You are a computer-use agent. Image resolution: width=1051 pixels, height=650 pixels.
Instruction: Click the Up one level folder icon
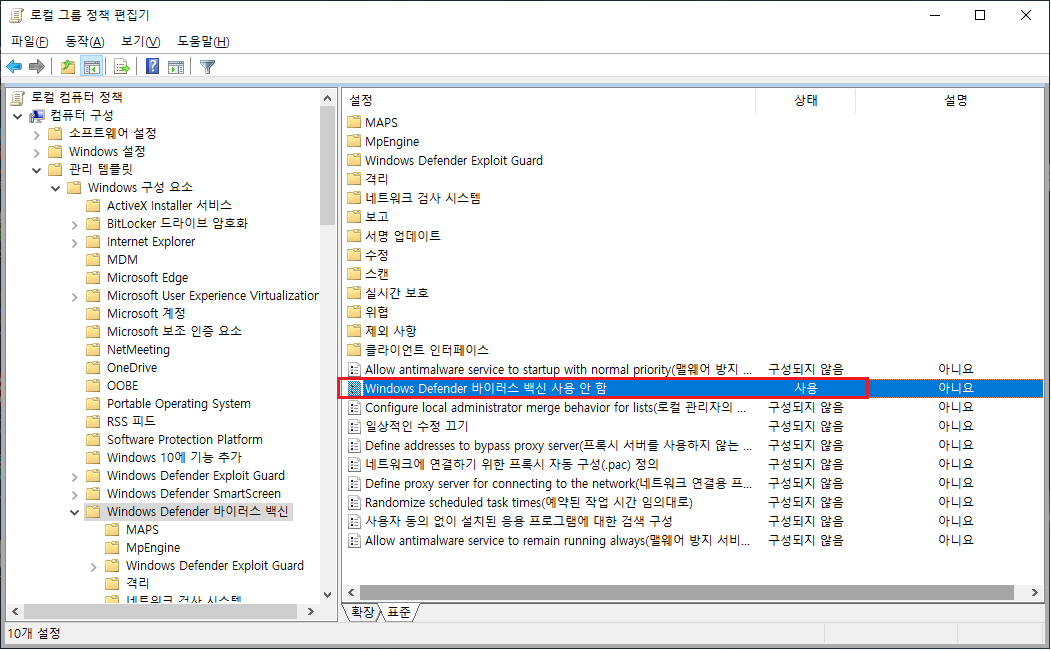[68, 66]
